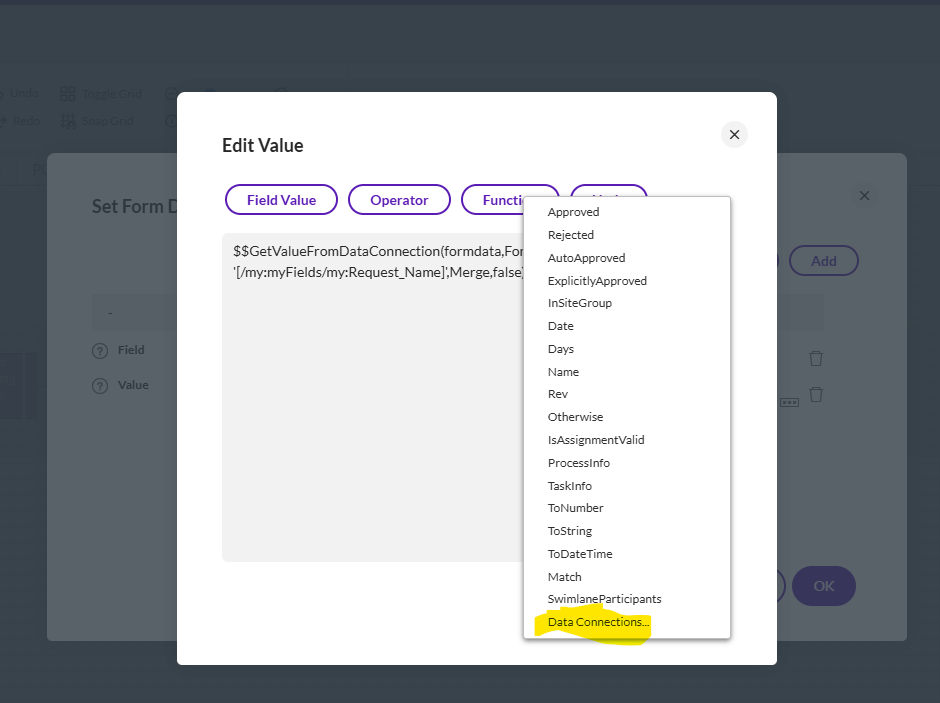The height and width of the screenshot is (703, 940).
Task: Pick SwimlaneParticipants from the menu
Action: [x=604, y=599]
